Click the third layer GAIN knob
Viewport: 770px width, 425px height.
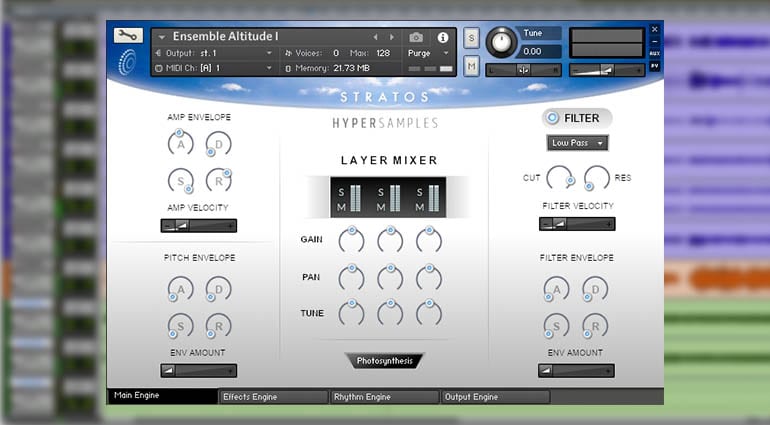tap(429, 240)
